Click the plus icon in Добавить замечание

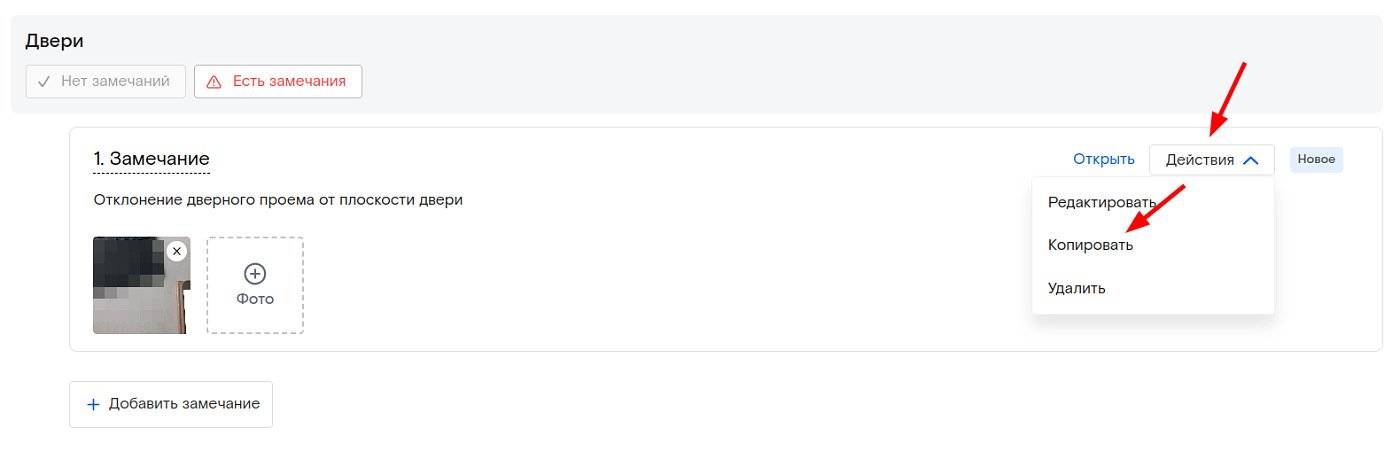pos(93,404)
